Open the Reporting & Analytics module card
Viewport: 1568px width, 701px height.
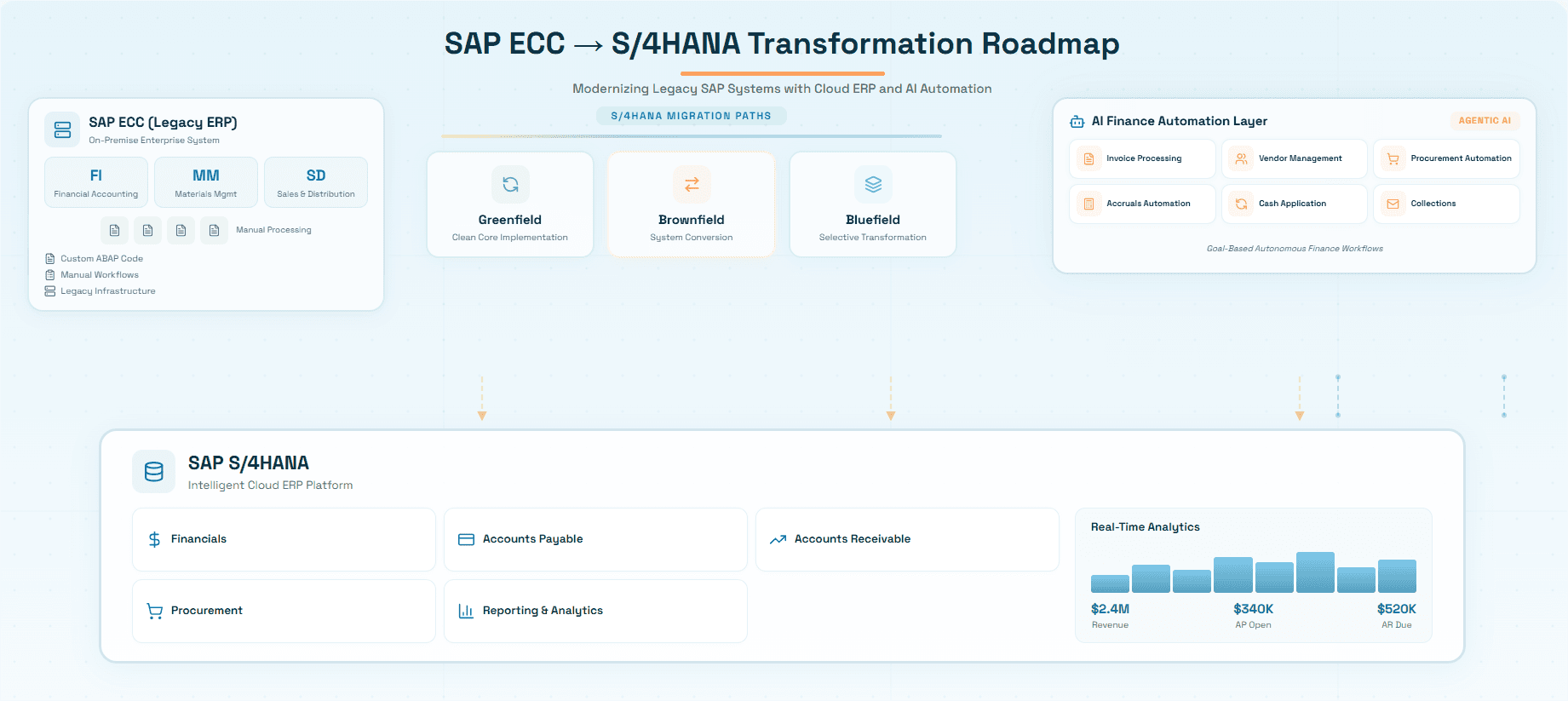click(595, 611)
